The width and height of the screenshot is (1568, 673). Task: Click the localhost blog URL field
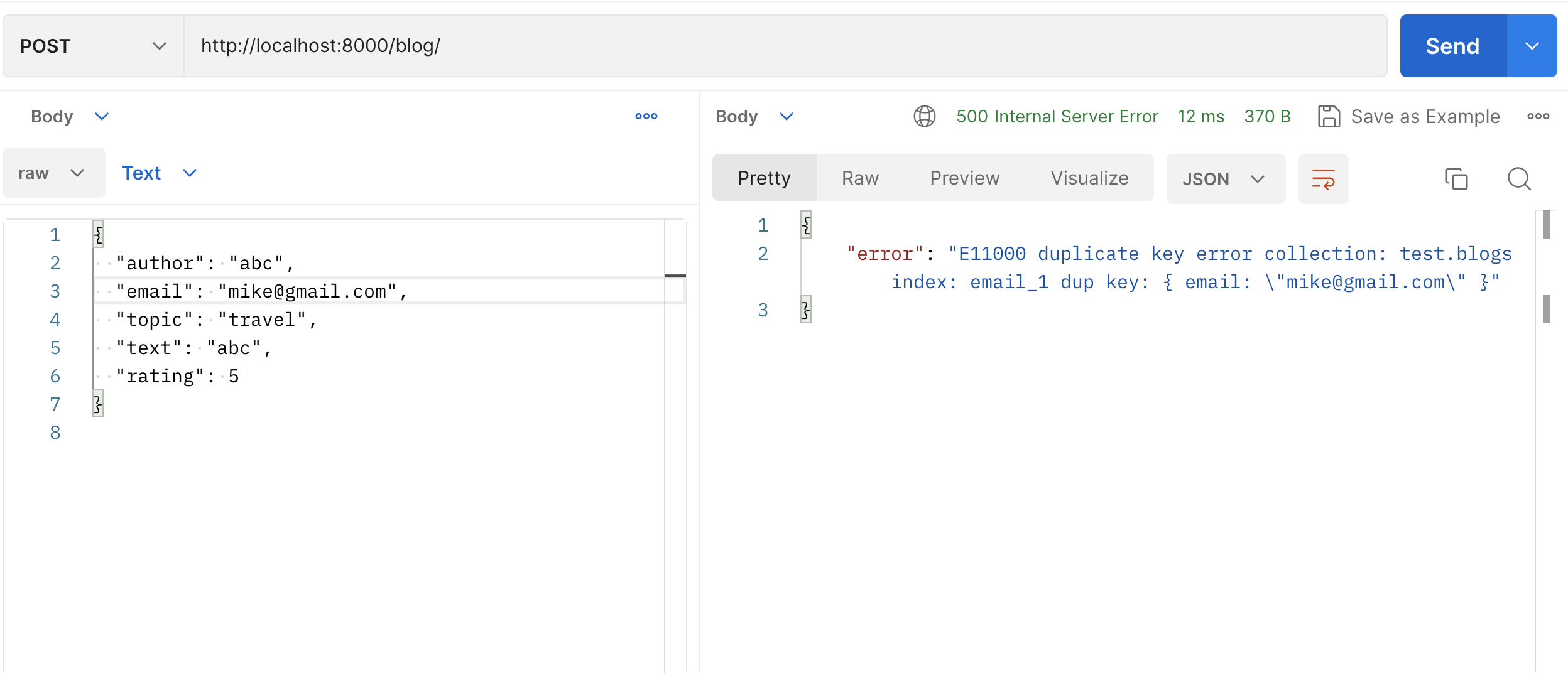(784, 46)
